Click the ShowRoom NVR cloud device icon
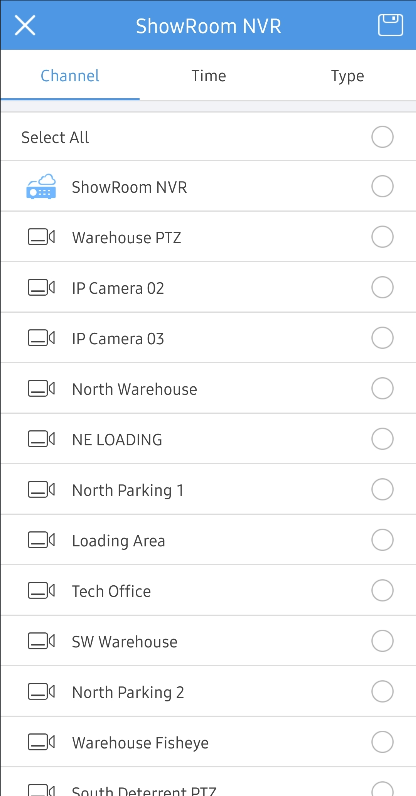The image size is (416, 796). click(41, 187)
